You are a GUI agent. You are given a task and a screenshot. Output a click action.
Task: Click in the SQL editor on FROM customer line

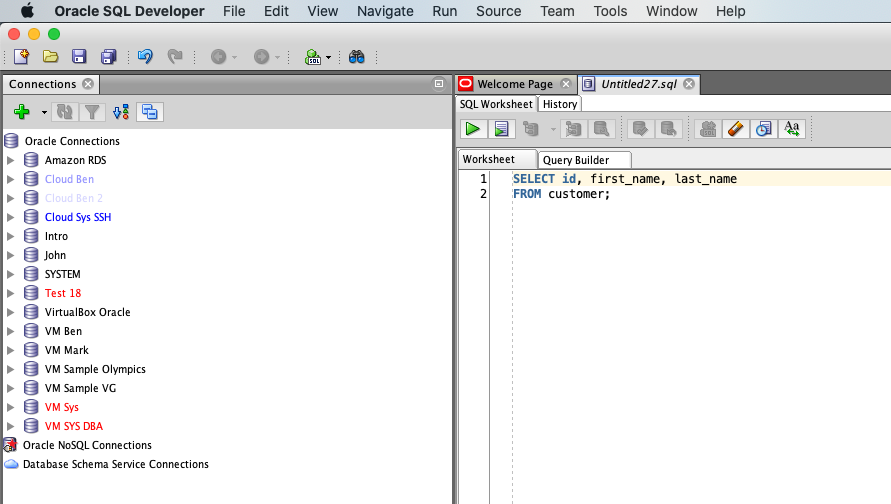pyautogui.click(x=577, y=194)
